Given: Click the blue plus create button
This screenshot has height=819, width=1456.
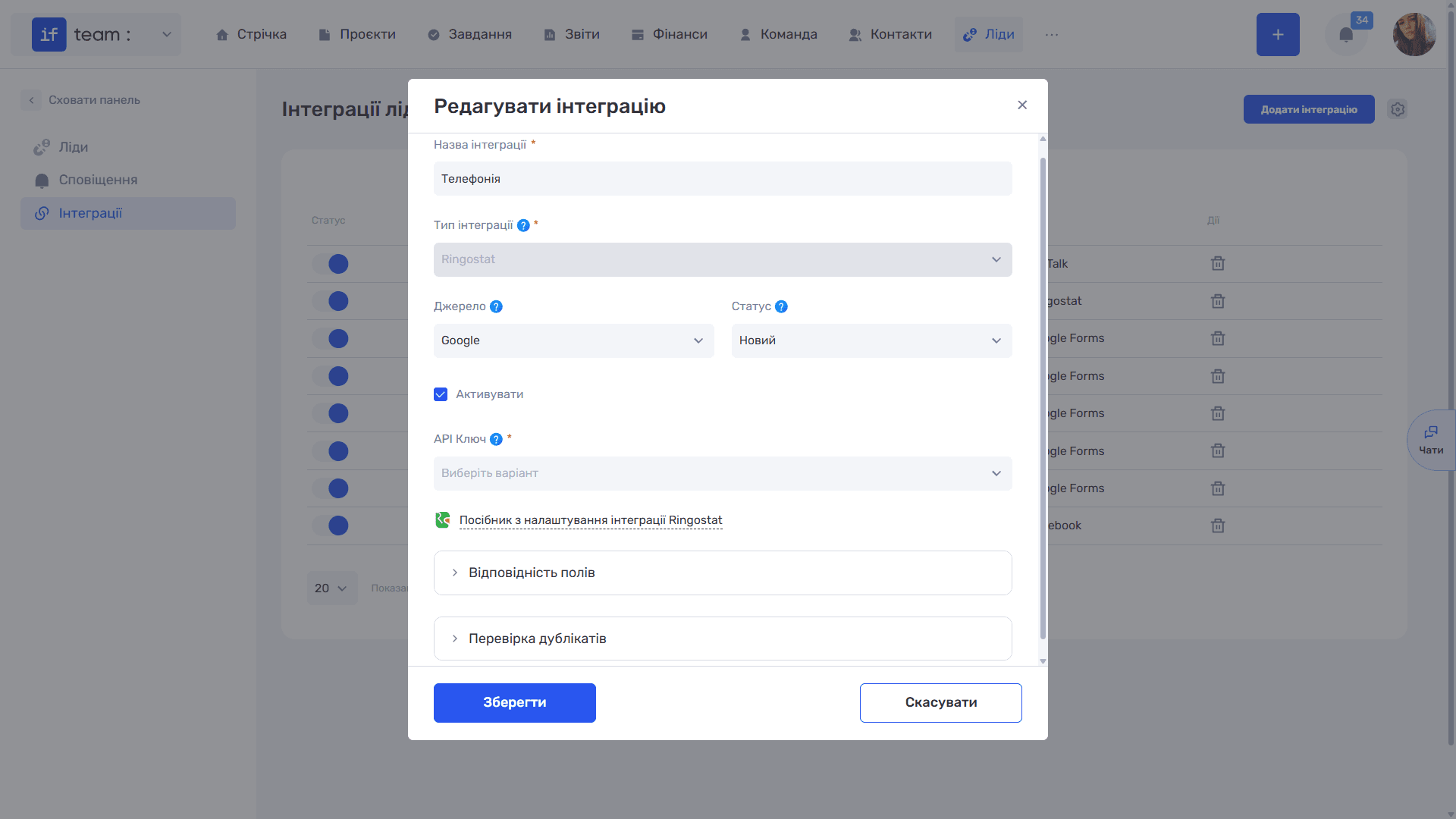Looking at the screenshot, I should point(1278,35).
